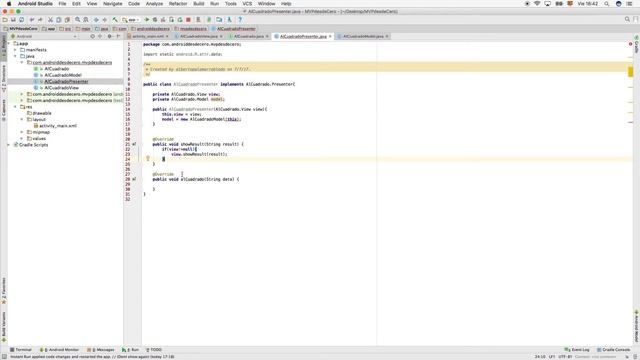Click the project panel settings gear icon

pyautogui.click(x=109, y=36)
